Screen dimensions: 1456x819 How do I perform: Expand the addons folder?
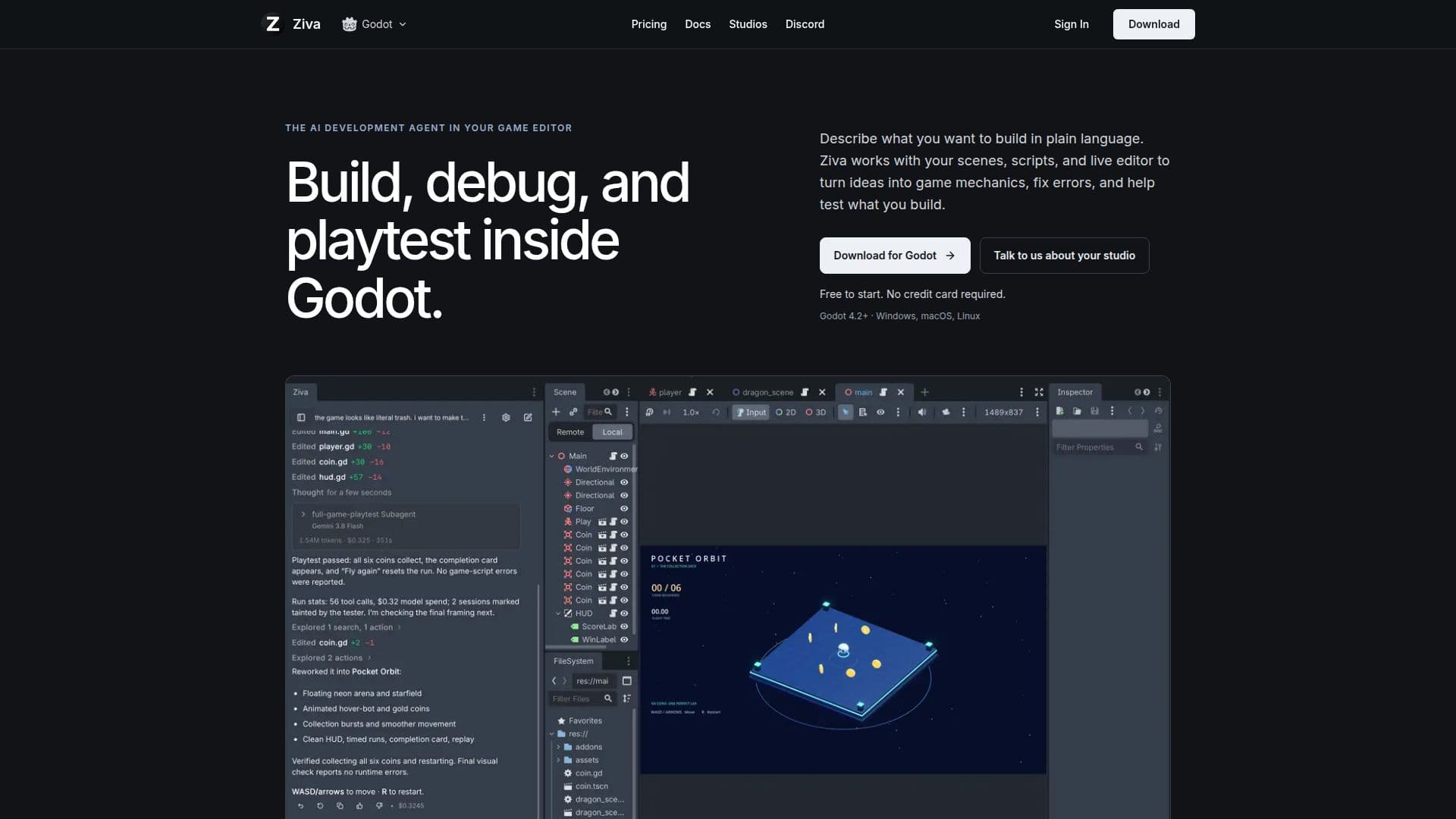click(559, 747)
